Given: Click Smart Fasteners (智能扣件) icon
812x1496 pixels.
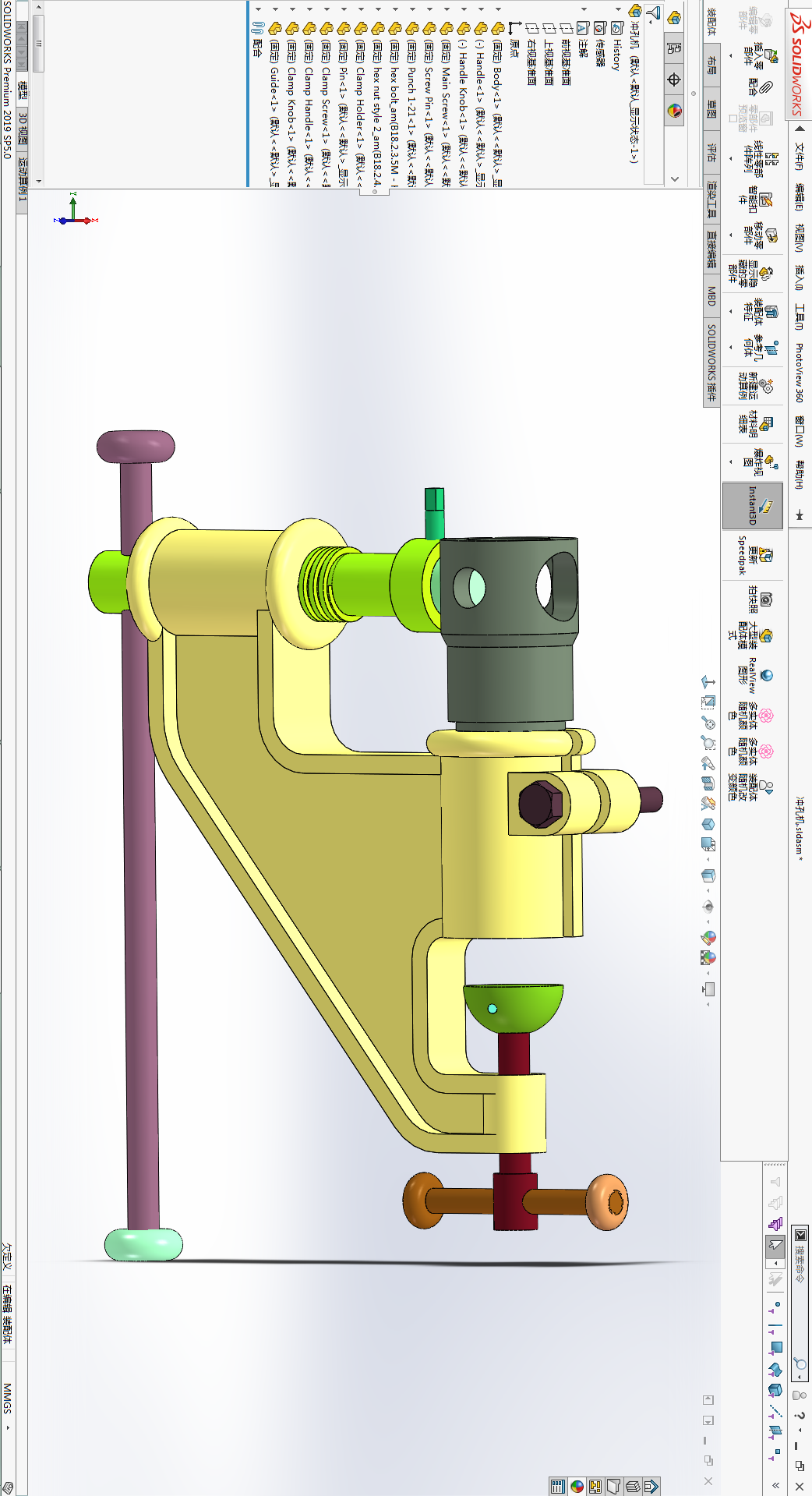Looking at the screenshot, I should 767,201.
